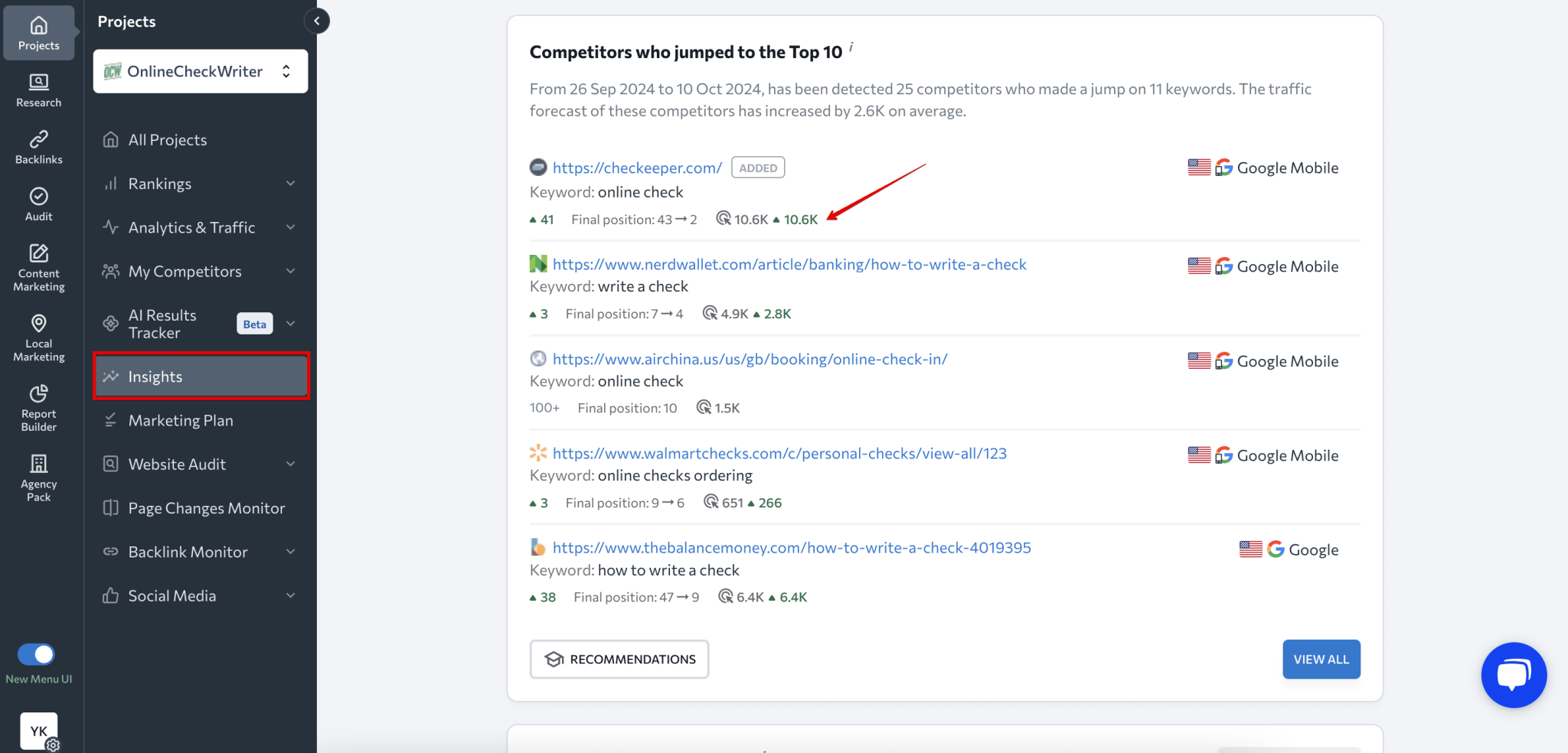Open the Audit tool

(x=38, y=203)
